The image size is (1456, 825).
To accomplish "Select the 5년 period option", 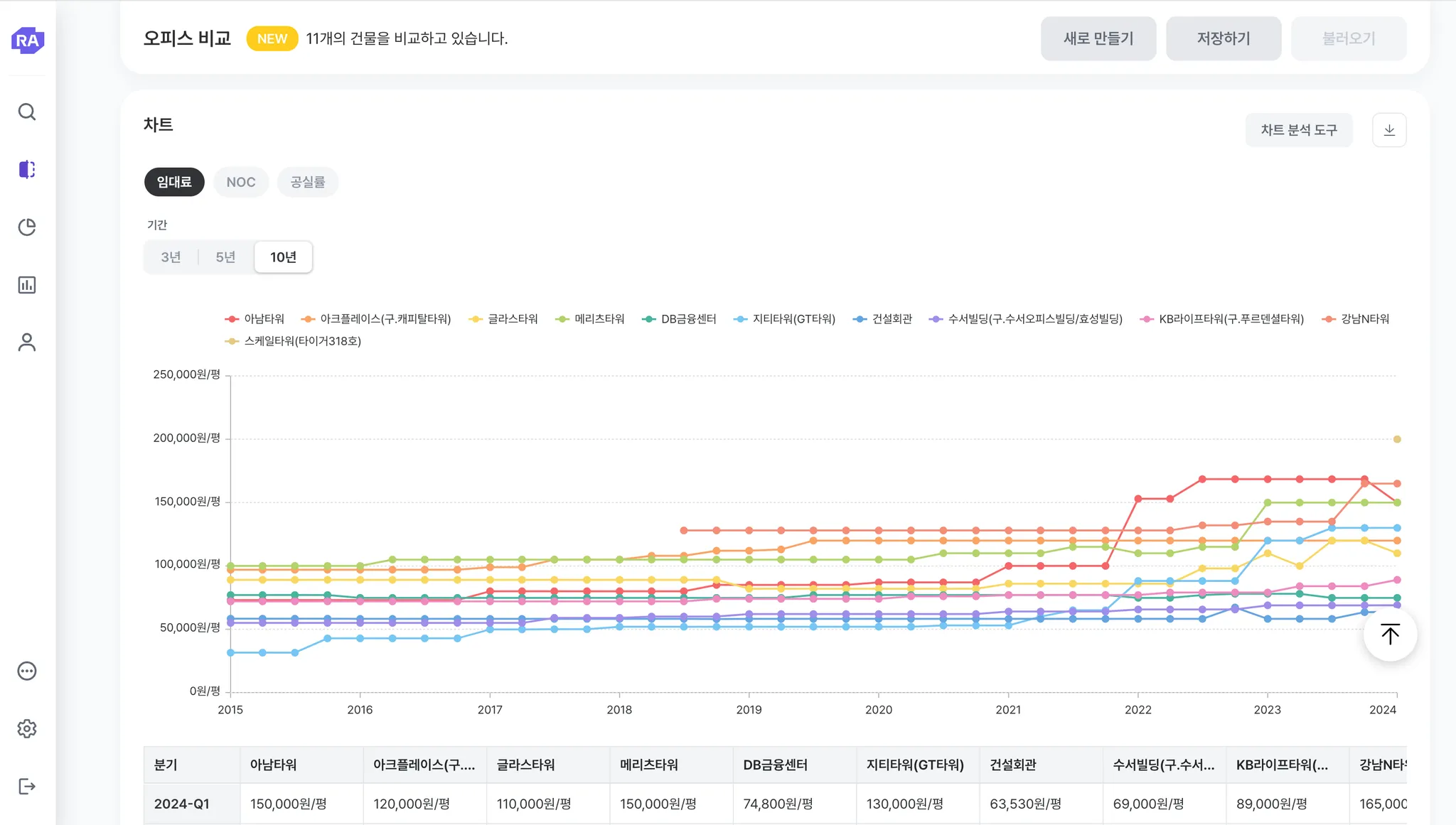I will click(225, 257).
